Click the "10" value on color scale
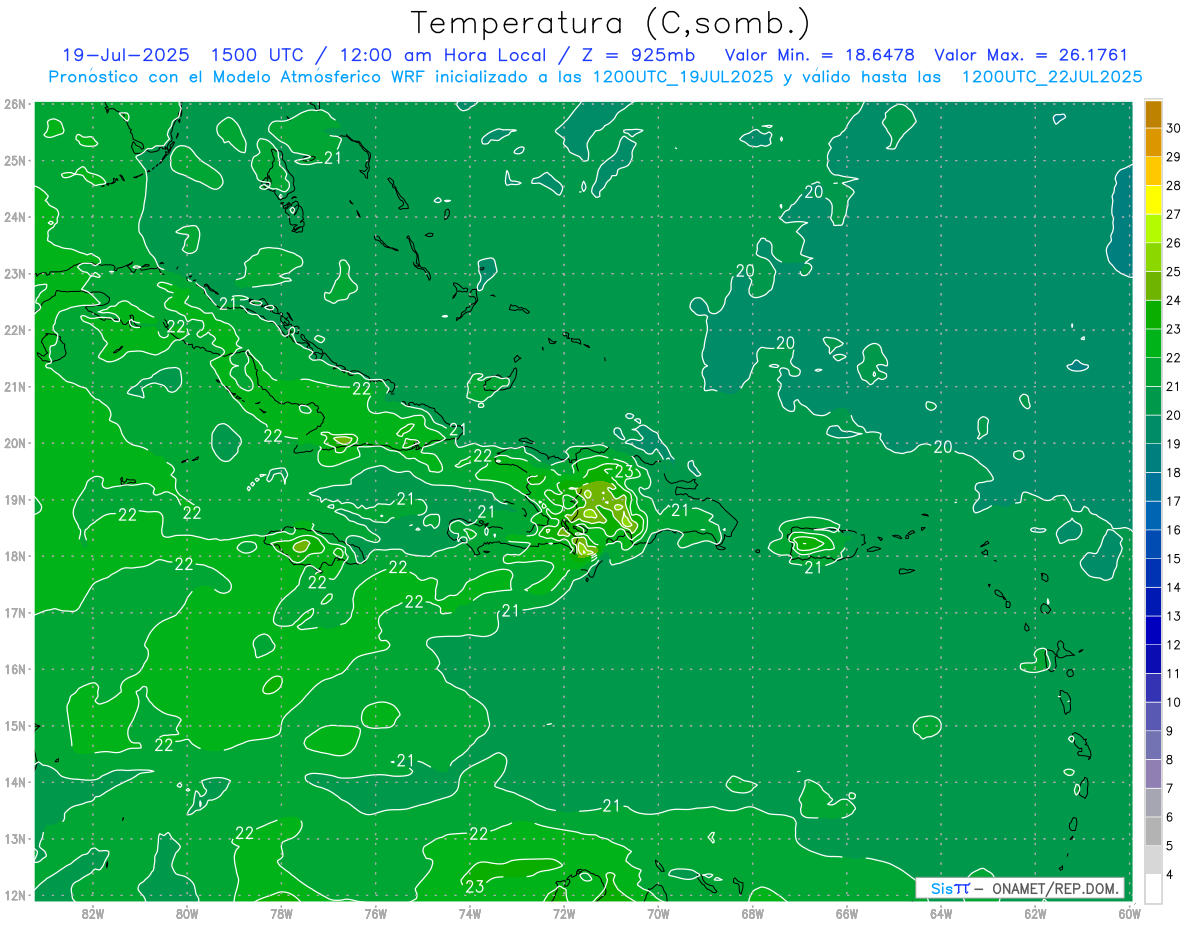Viewport: 1200px width, 927px height. tap(1174, 702)
